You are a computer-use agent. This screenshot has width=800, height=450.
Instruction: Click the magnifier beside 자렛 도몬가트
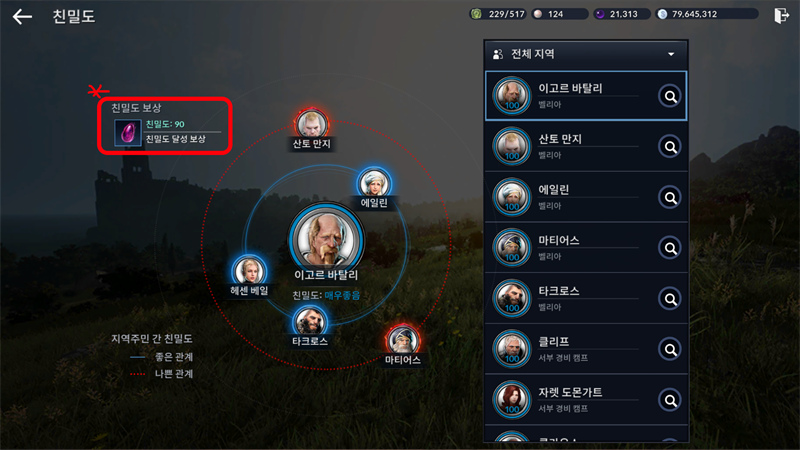pyautogui.click(x=670, y=400)
